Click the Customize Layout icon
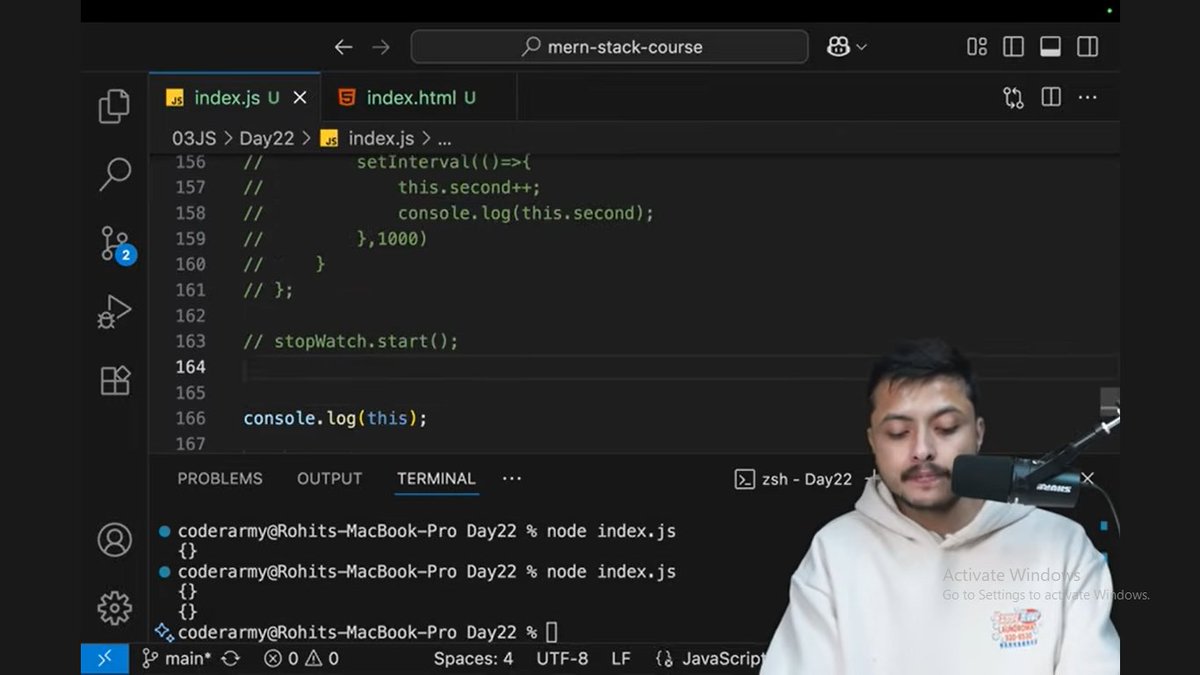The width and height of the screenshot is (1200, 675). (977, 47)
